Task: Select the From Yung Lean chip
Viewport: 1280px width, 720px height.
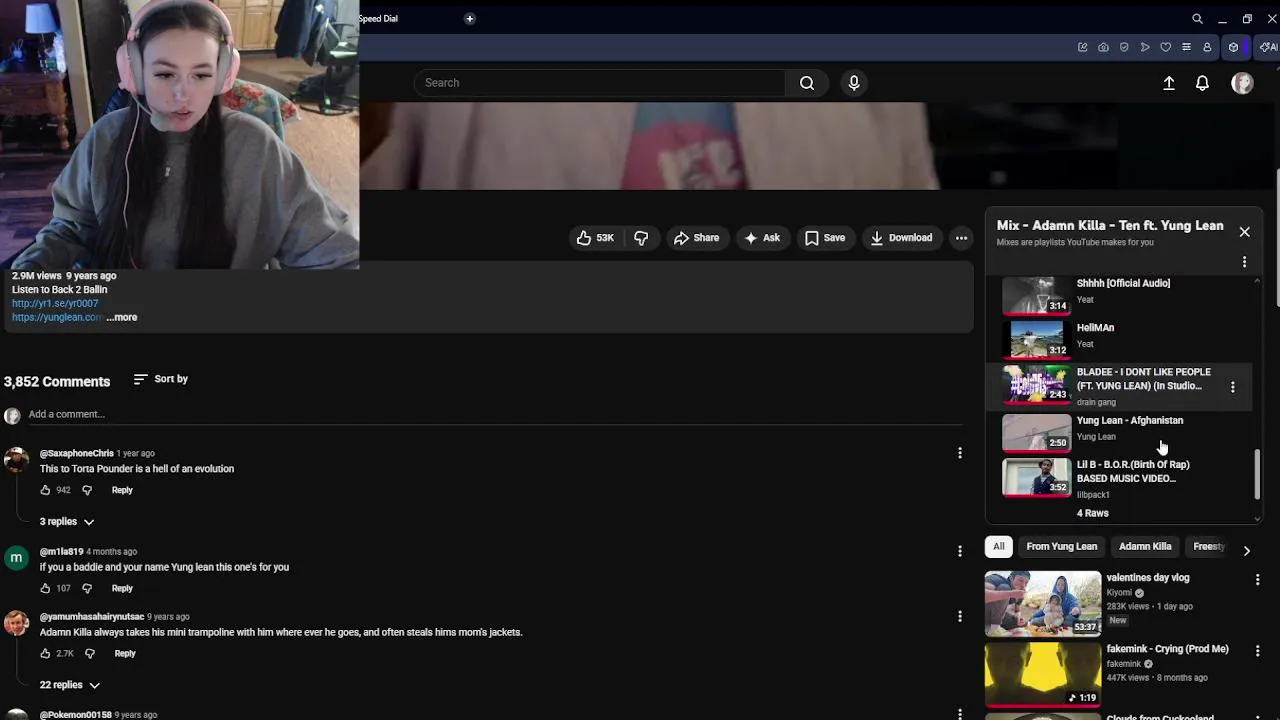Action: (1061, 547)
